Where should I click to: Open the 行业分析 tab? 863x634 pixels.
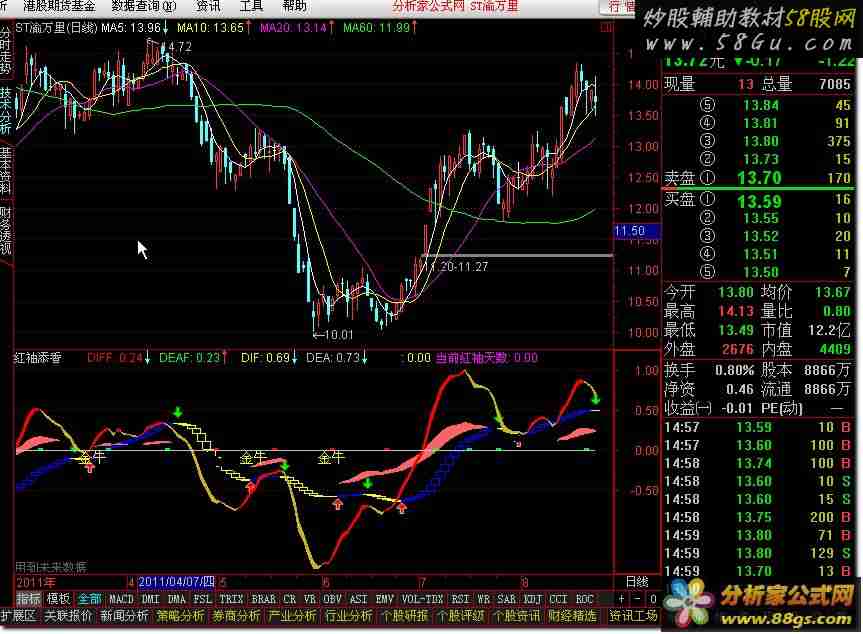point(349,616)
